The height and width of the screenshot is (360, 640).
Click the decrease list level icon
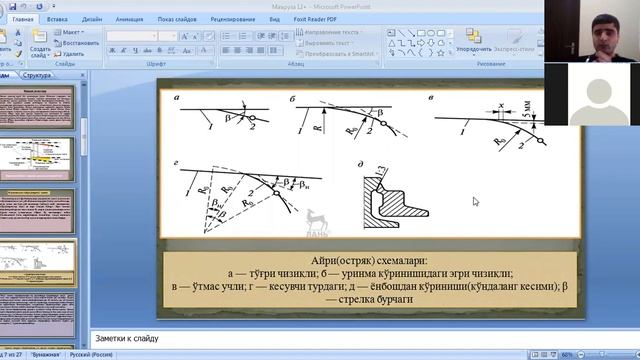pyautogui.click(x=261, y=36)
